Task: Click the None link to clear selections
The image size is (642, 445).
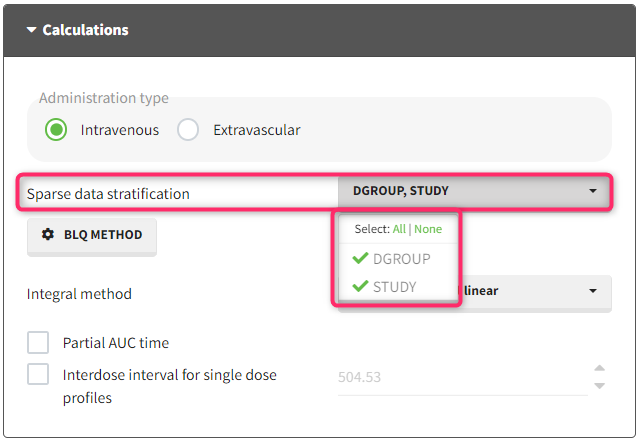Action: pyautogui.click(x=428, y=229)
